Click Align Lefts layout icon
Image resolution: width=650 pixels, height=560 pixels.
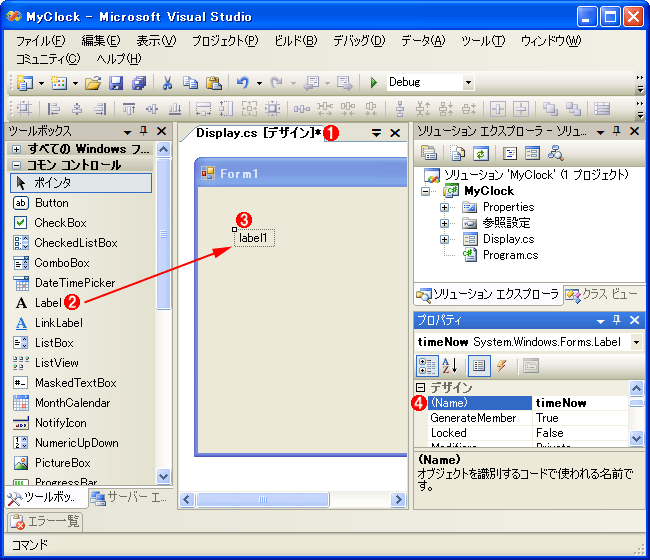pyautogui.click(x=53, y=109)
